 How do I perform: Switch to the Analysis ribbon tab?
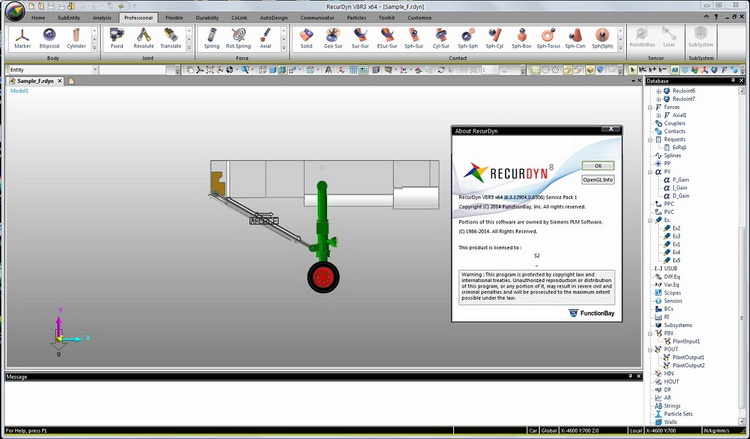click(102, 18)
